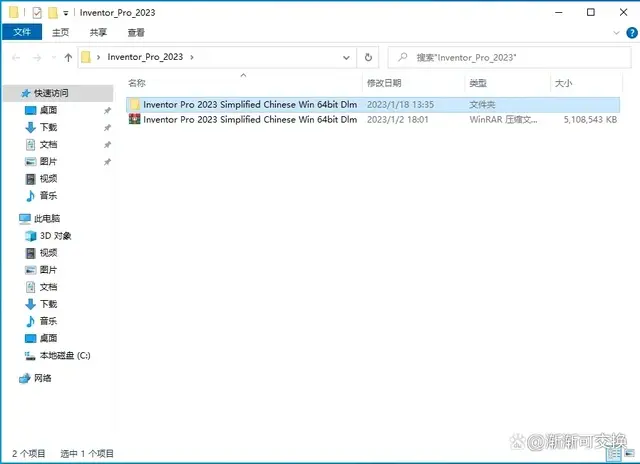Expand the ribbon with chevron
This screenshot has height=464, width=640.
[x=616, y=33]
